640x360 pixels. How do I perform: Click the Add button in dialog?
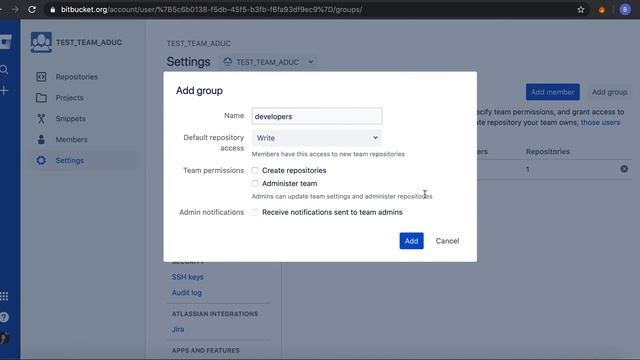(x=411, y=241)
